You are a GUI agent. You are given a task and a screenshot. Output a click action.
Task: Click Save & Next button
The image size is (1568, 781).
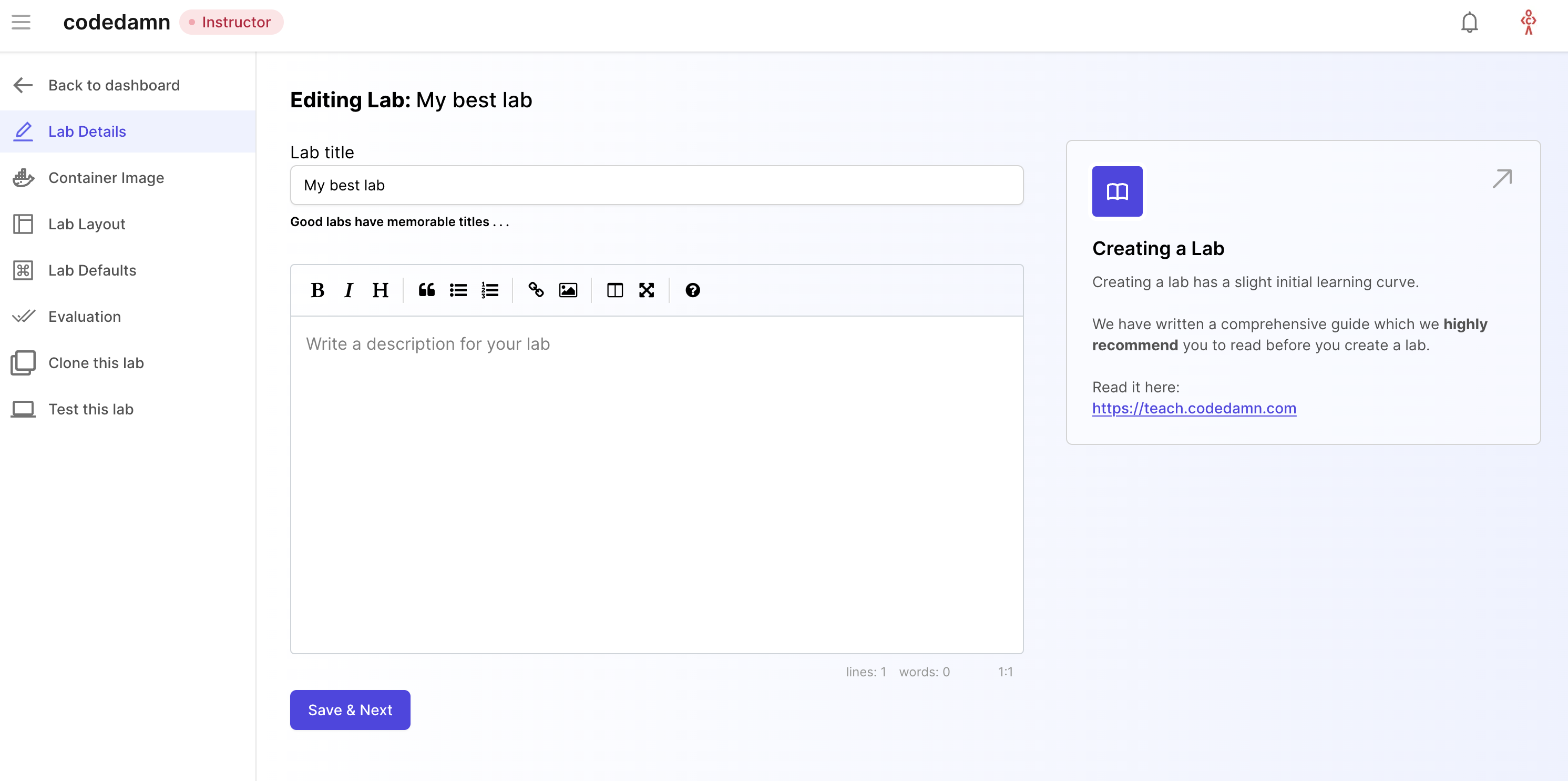(350, 709)
